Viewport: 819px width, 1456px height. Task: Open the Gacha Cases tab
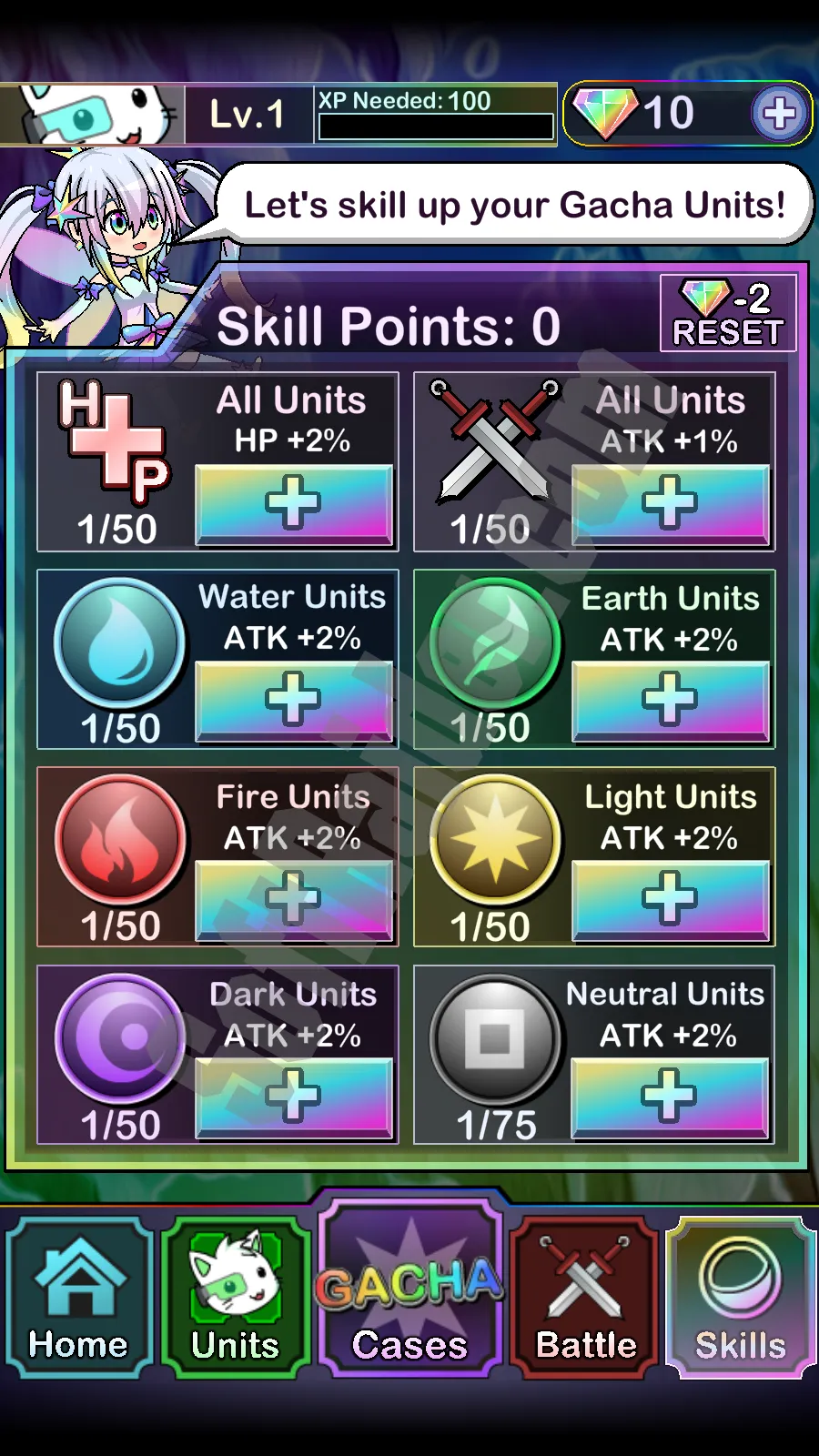[x=409, y=1288]
